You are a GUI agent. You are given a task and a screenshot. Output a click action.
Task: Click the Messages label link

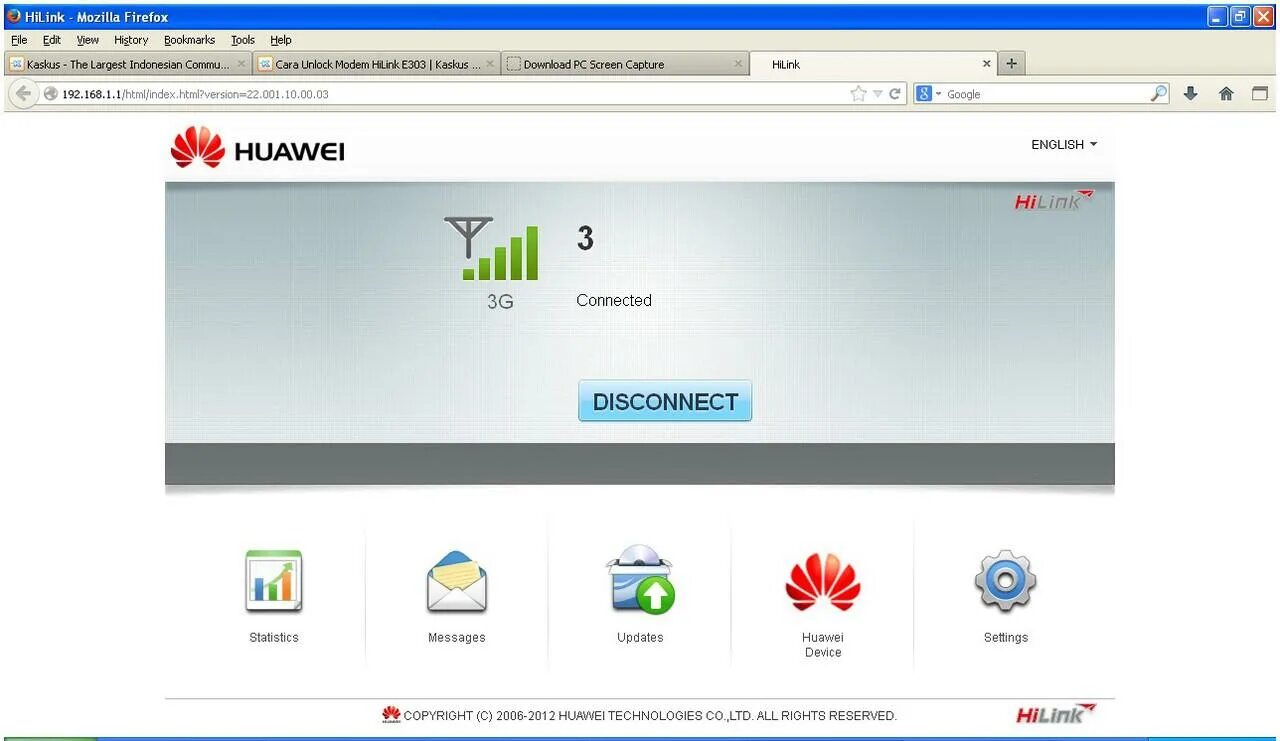point(457,638)
